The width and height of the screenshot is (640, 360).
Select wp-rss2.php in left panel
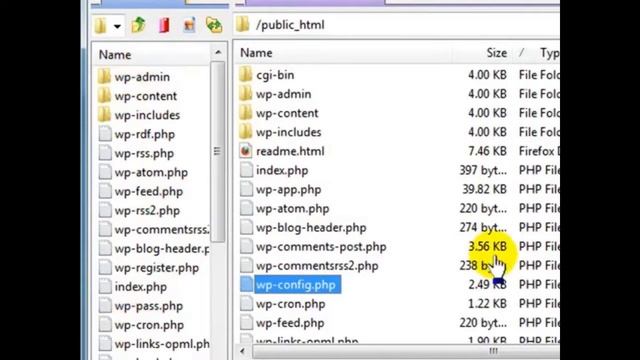(x=147, y=211)
